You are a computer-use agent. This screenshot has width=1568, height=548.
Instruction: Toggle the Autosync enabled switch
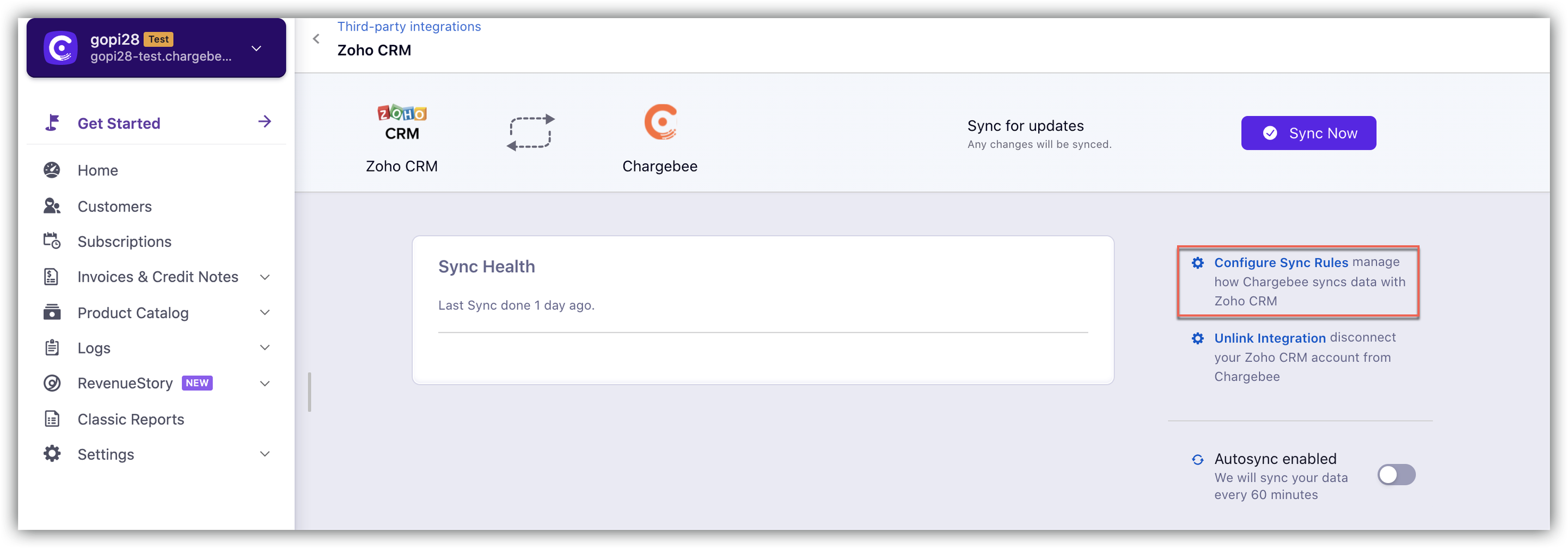coord(1396,475)
